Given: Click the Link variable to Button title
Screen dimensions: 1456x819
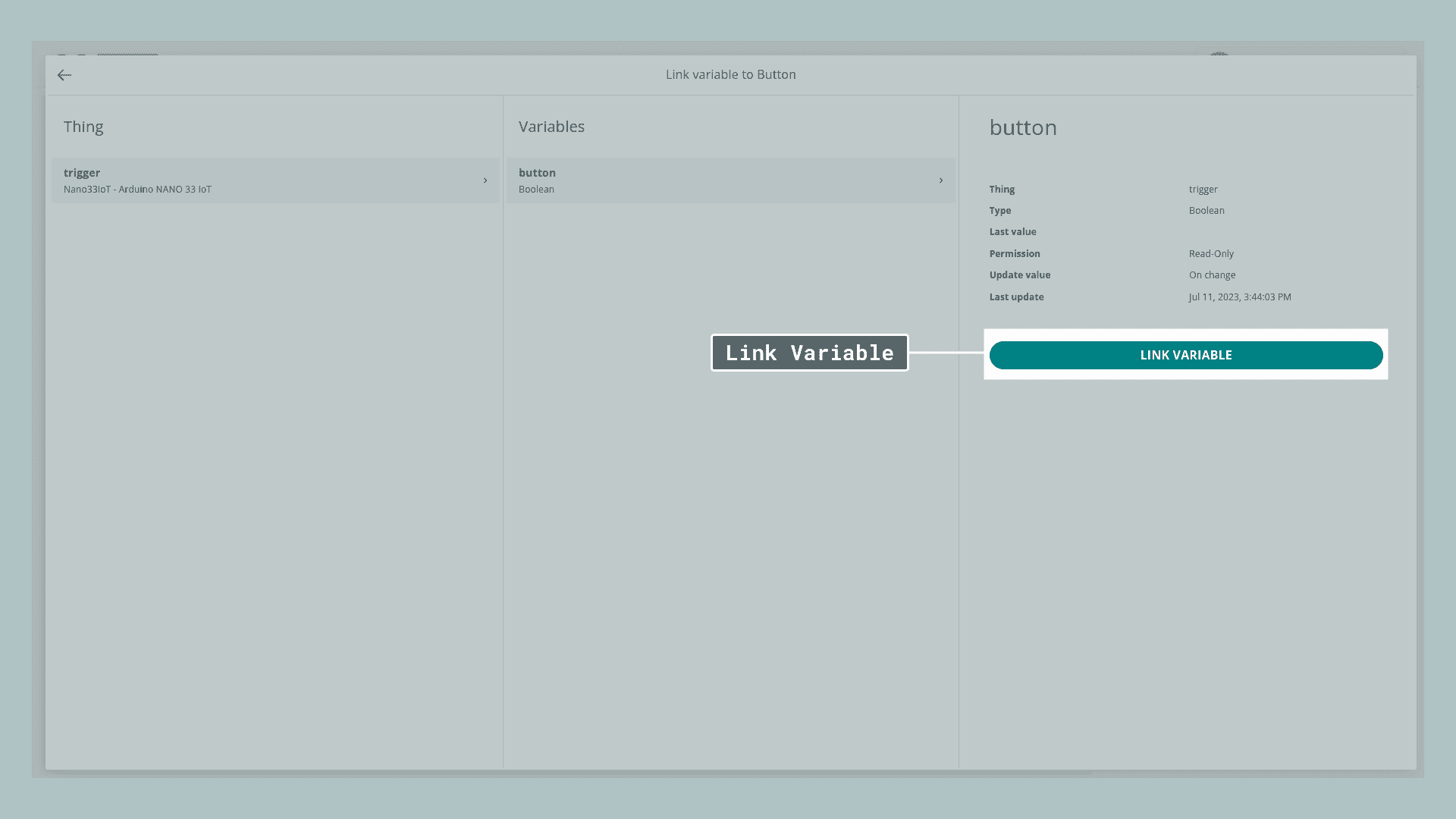Looking at the screenshot, I should pos(730,74).
